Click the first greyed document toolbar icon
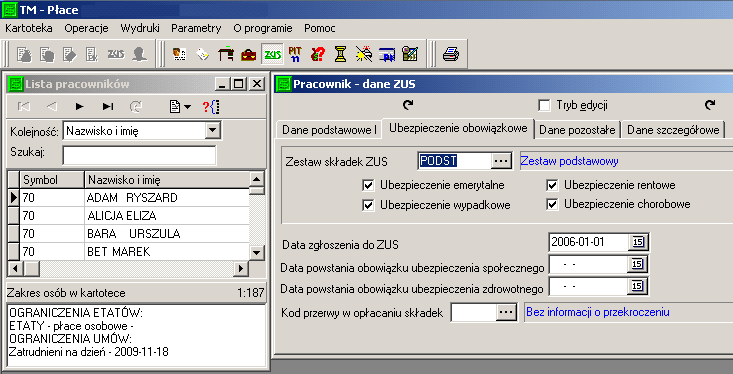The height and width of the screenshot is (374, 733). click(x=24, y=55)
